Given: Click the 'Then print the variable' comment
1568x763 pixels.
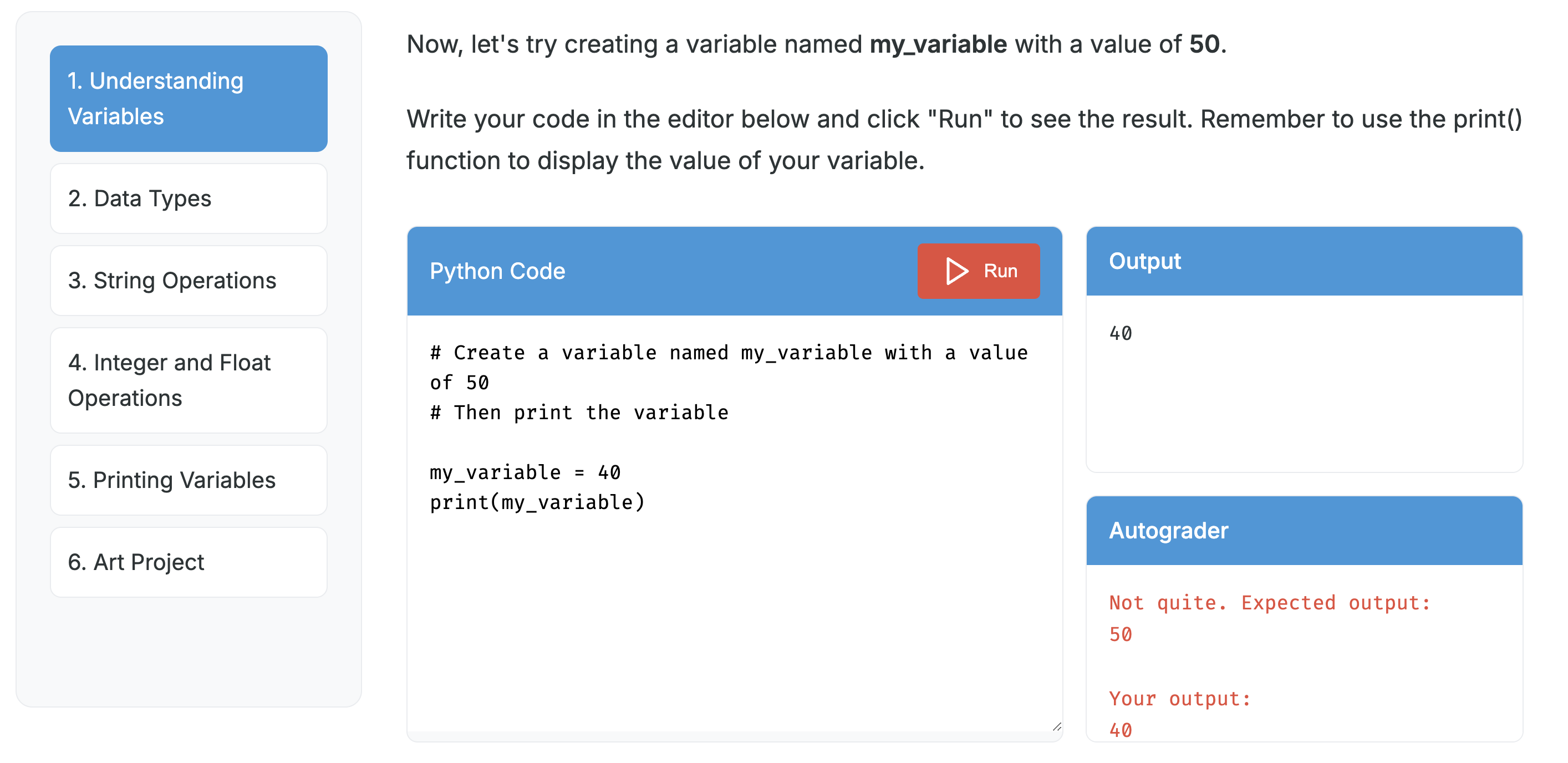Looking at the screenshot, I should click(579, 412).
